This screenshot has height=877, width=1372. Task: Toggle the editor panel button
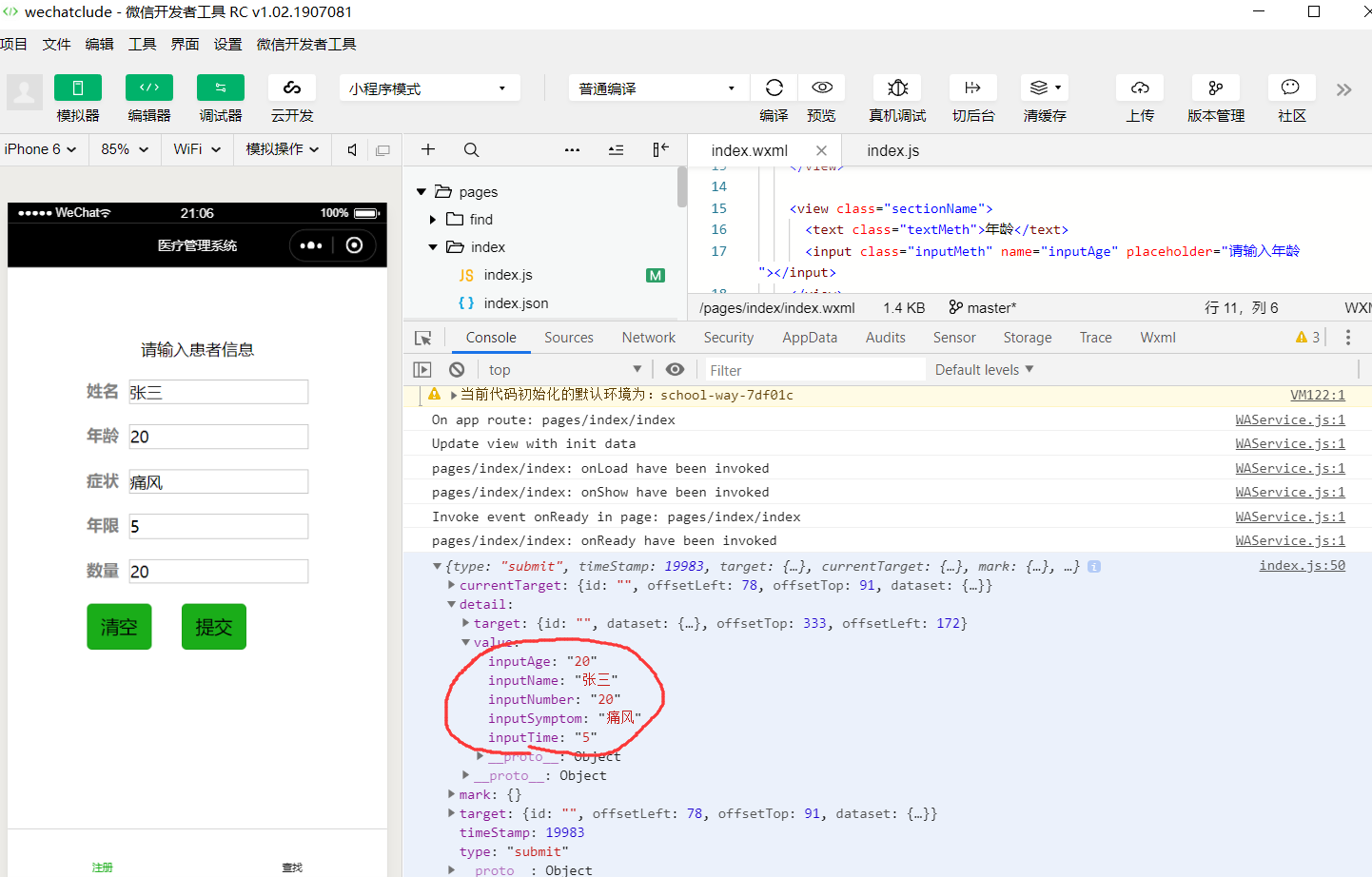149,88
